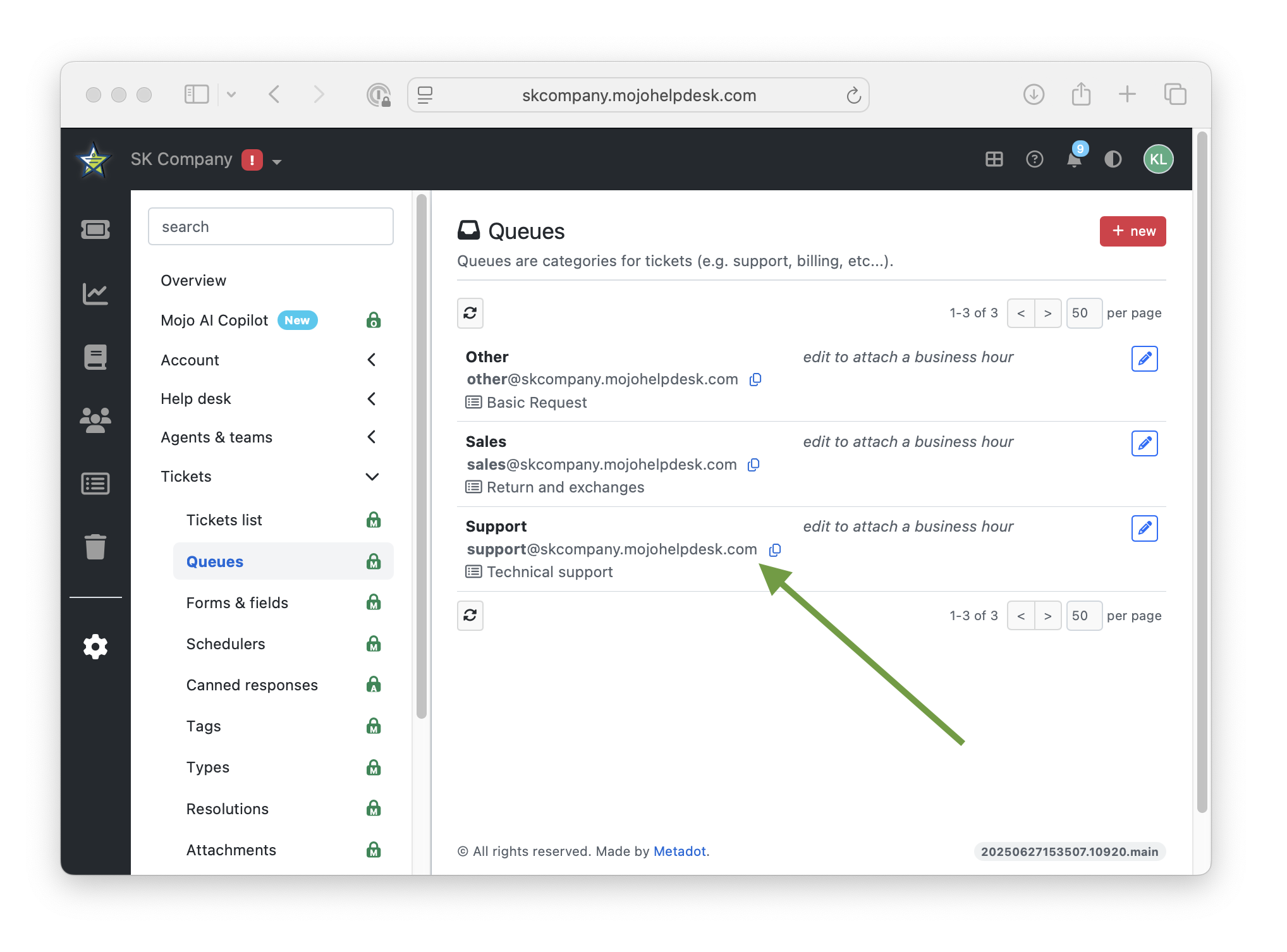Open the contacts people icon
1287x952 pixels.
click(95, 420)
